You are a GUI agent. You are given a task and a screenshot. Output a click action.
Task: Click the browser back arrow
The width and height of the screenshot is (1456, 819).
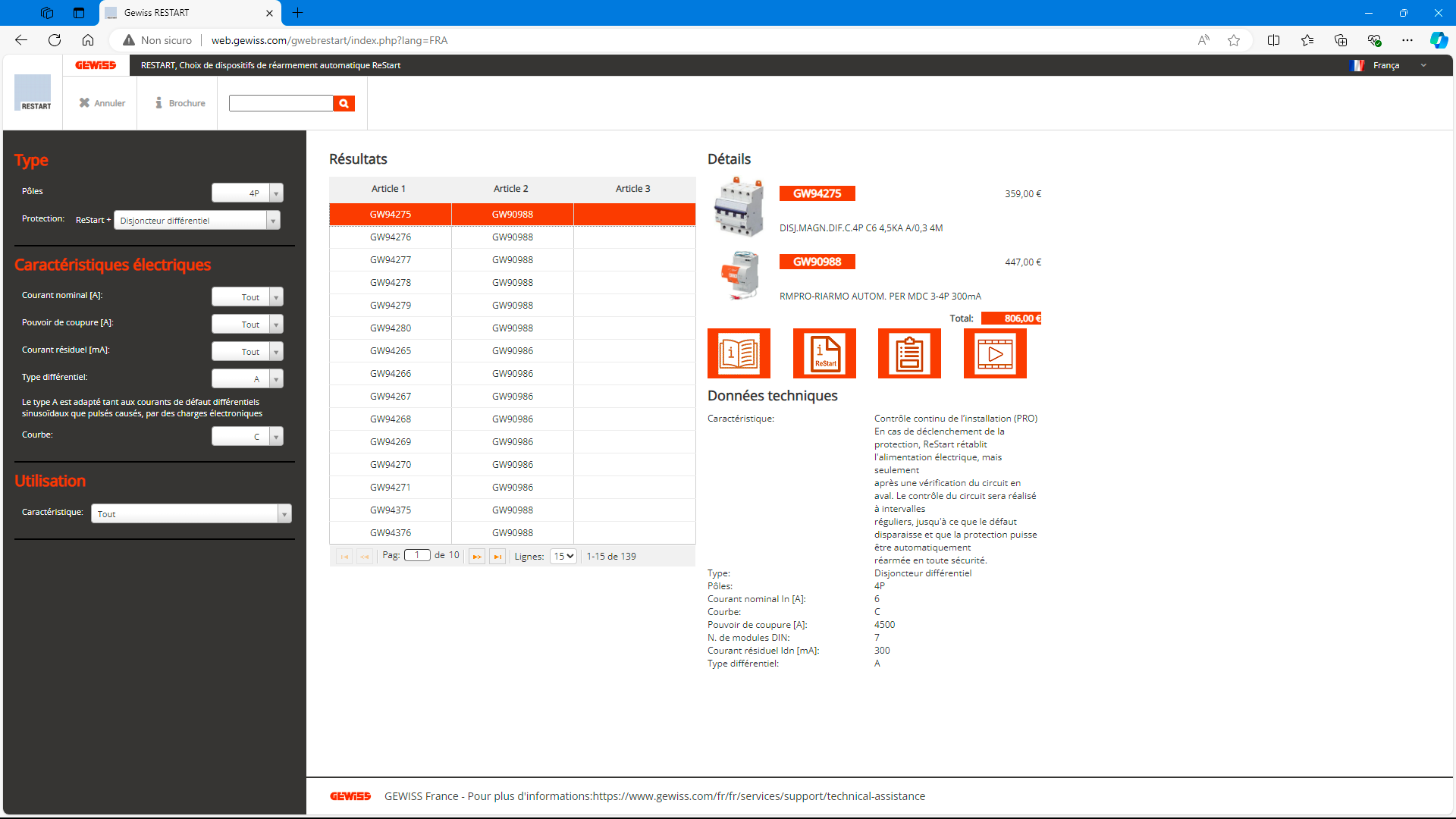pyautogui.click(x=21, y=40)
